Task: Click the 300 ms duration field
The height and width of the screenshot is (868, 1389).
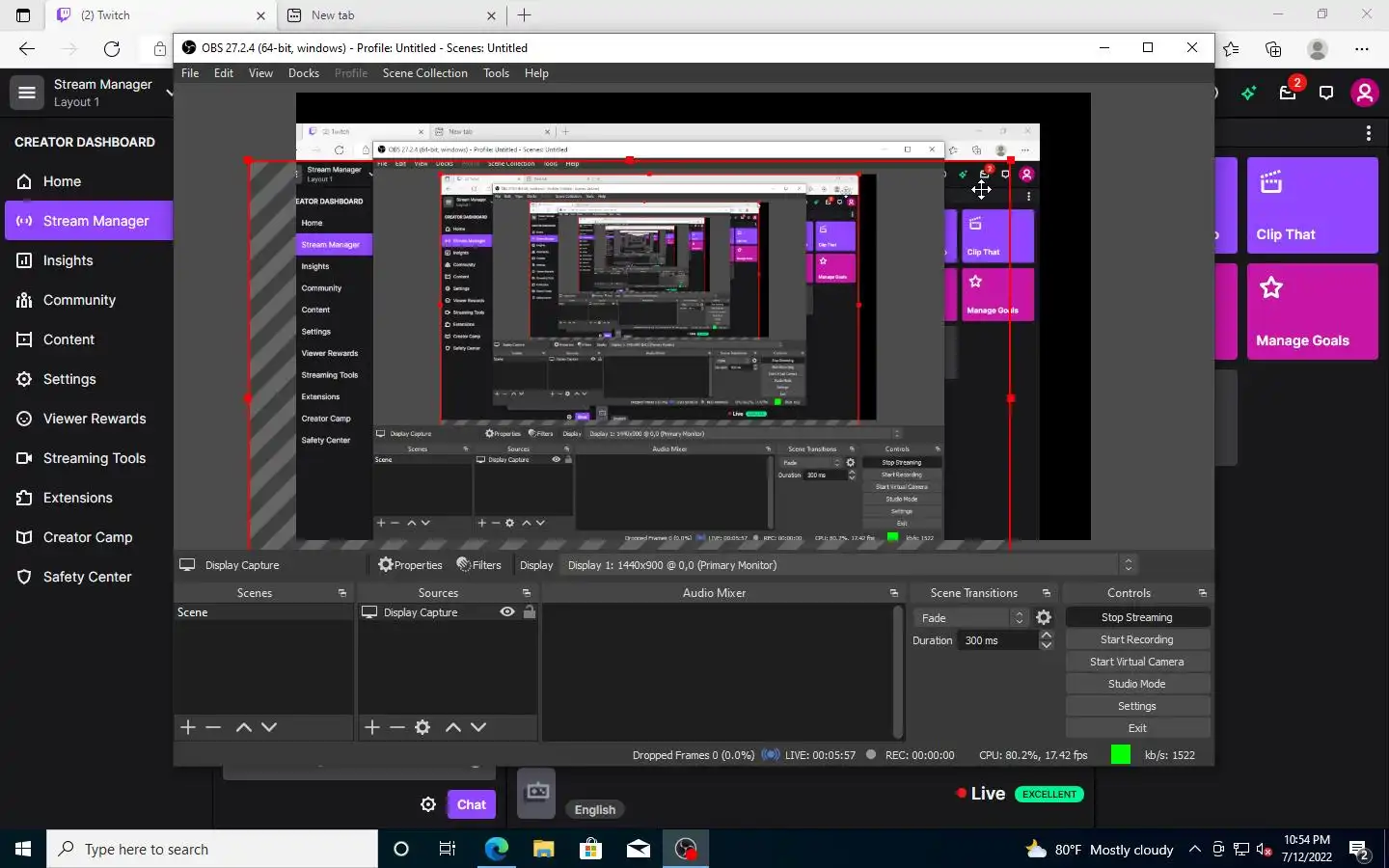Action: coord(998,640)
